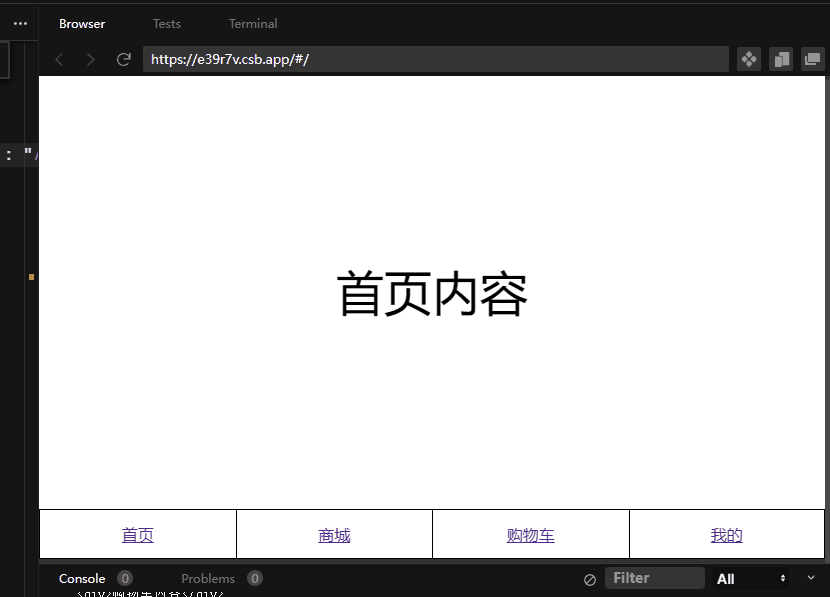This screenshot has height=597, width=830.
Task: Select the Console tab
Action: 82,578
